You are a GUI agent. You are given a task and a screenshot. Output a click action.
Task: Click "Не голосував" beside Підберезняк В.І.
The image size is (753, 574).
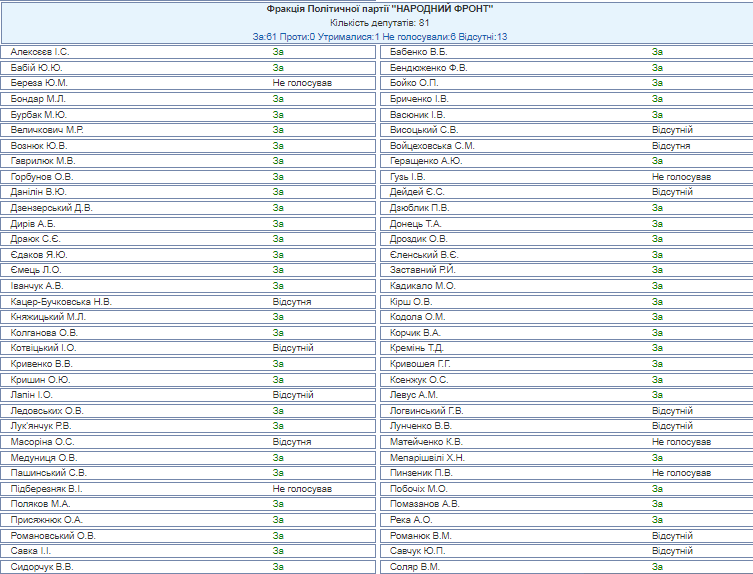pyautogui.click(x=302, y=489)
